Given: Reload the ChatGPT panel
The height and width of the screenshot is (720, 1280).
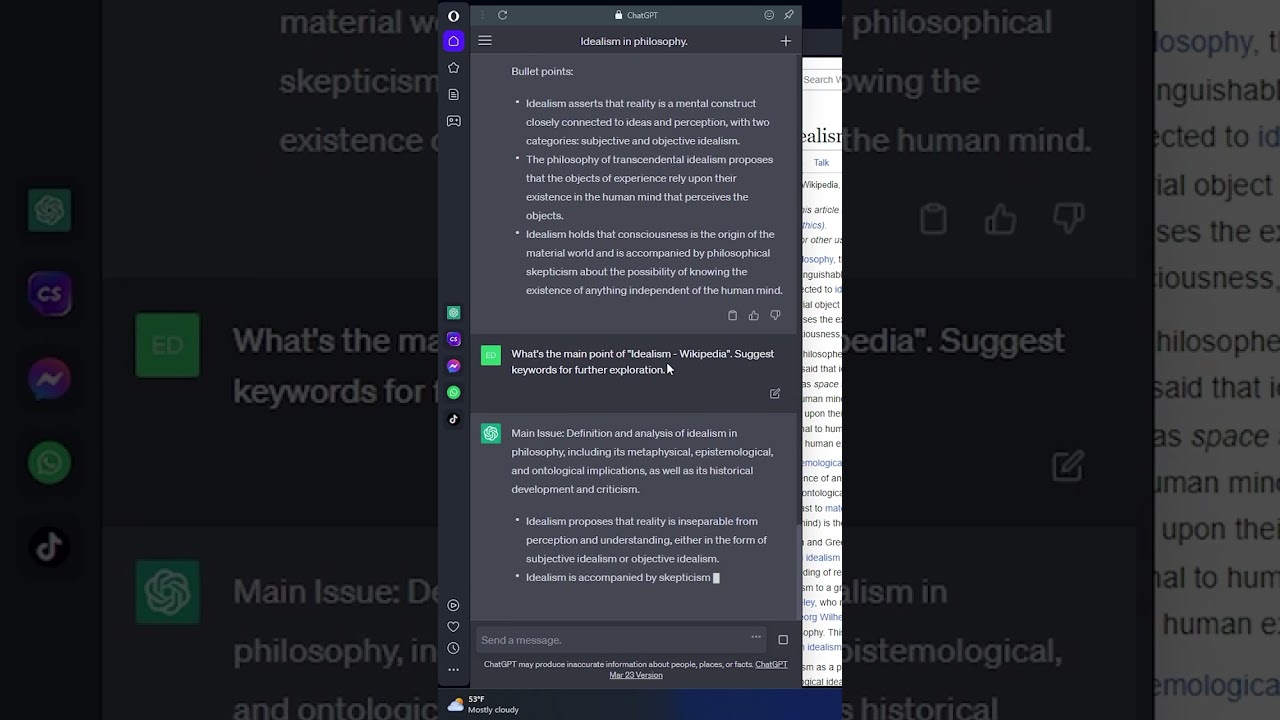Looking at the screenshot, I should [502, 15].
